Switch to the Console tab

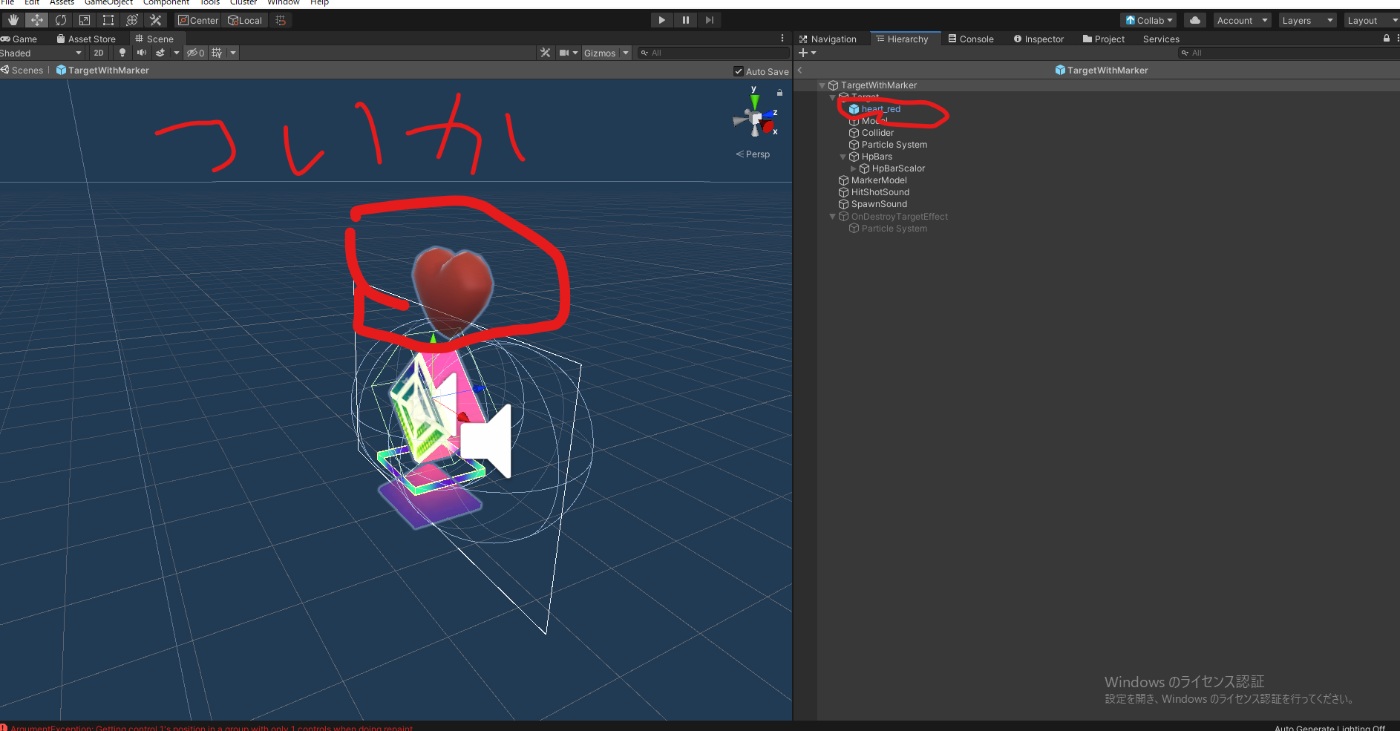click(x=971, y=39)
